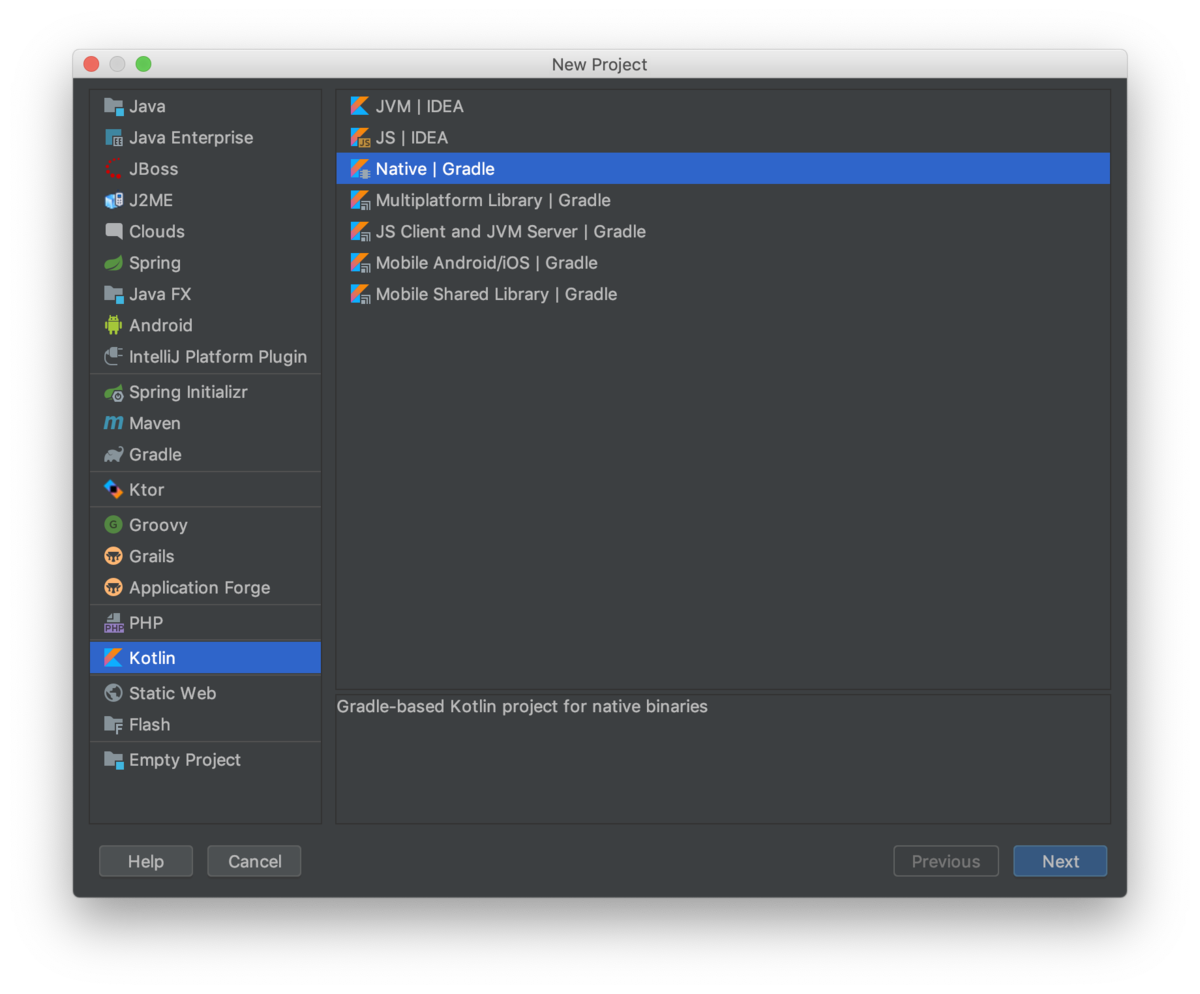Select the Java project type label

[147, 106]
